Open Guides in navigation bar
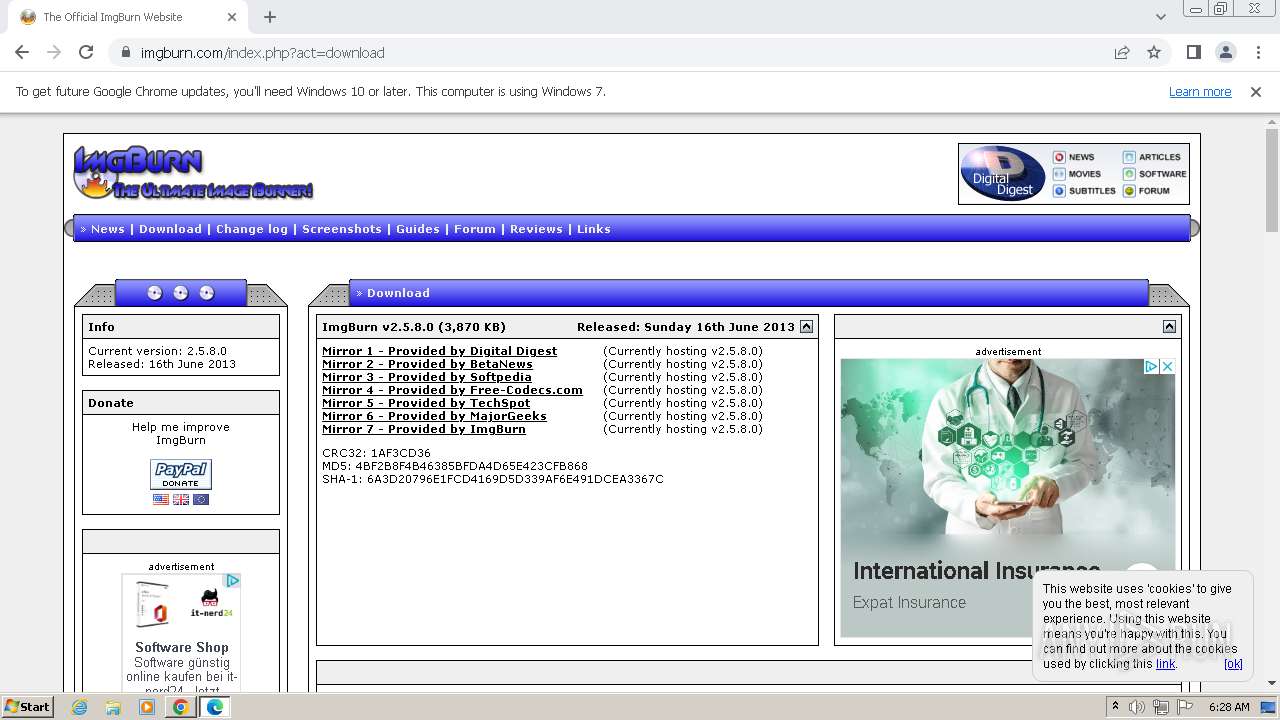Viewport: 1280px width, 720px height. 418,229
